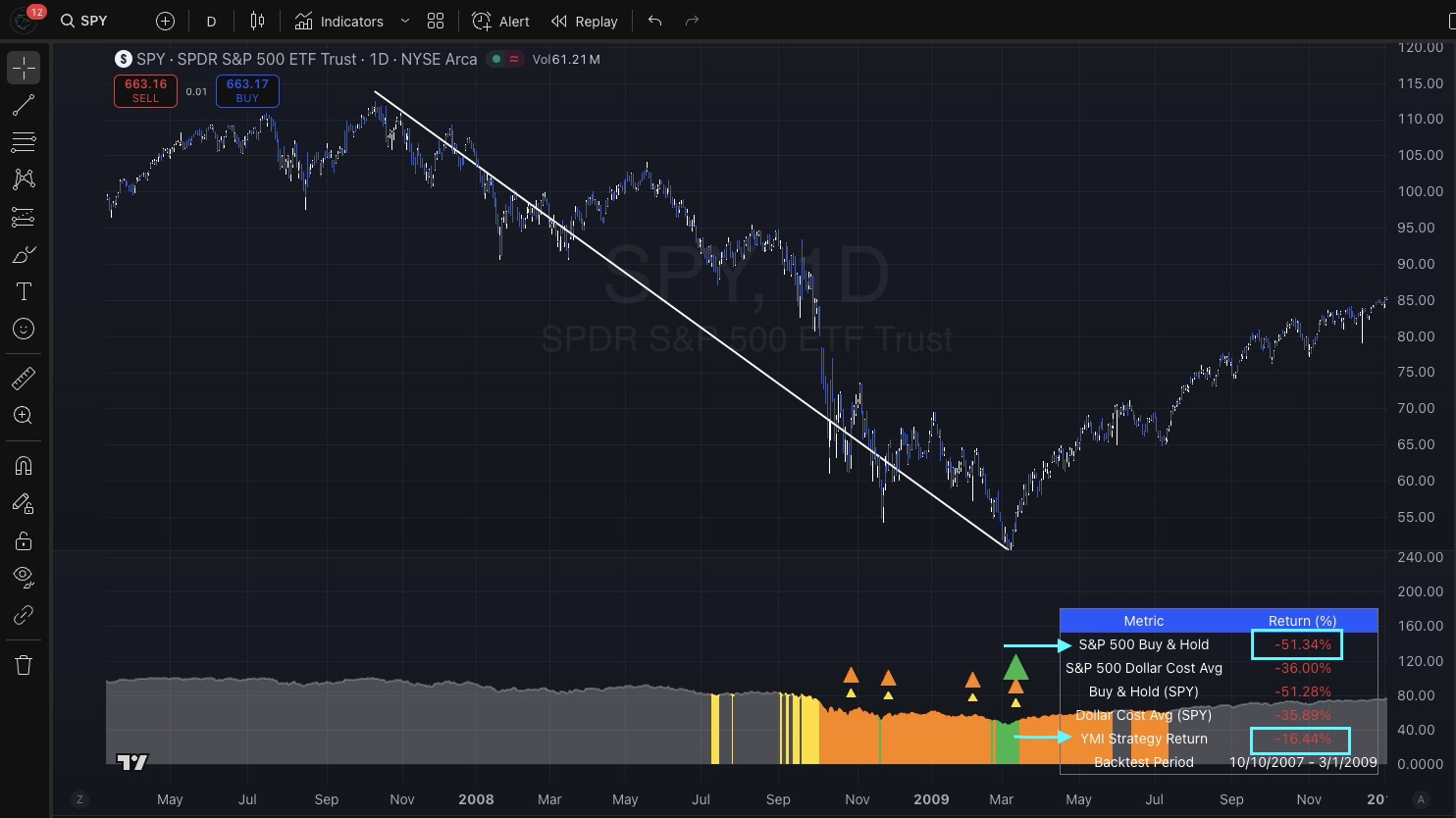The width and height of the screenshot is (1456, 818).
Task: Open the timezone Z button
Action: click(x=79, y=799)
